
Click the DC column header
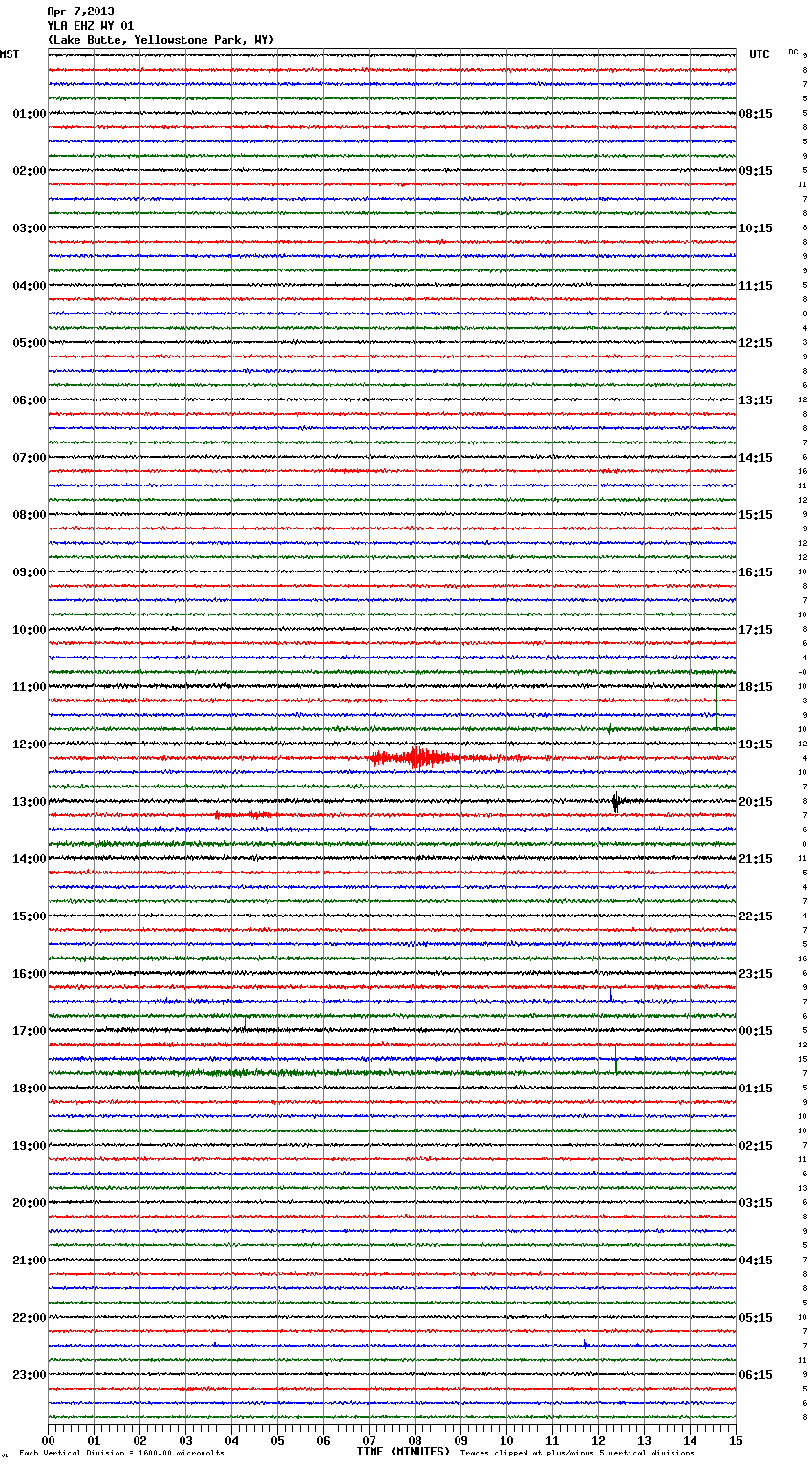(793, 52)
